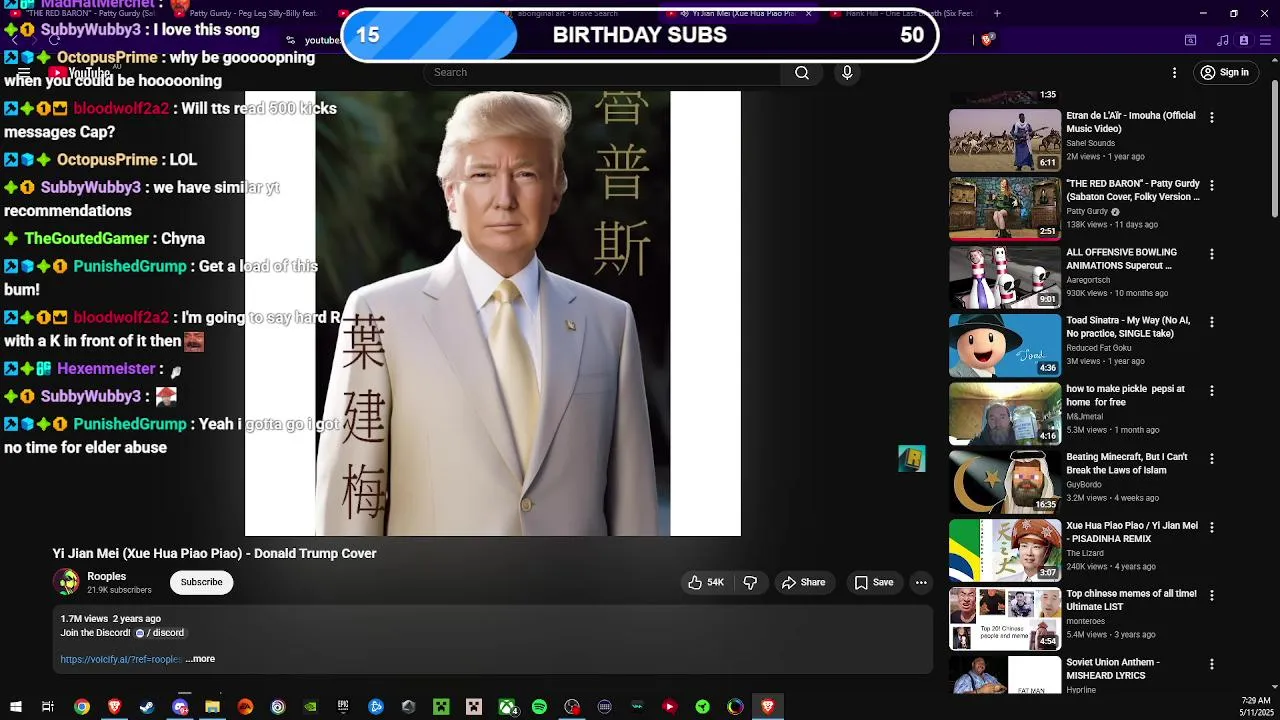1280x720 pixels.
Task: Play how to make pickle pepsi thumbnail
Action: coord(1004,413)
